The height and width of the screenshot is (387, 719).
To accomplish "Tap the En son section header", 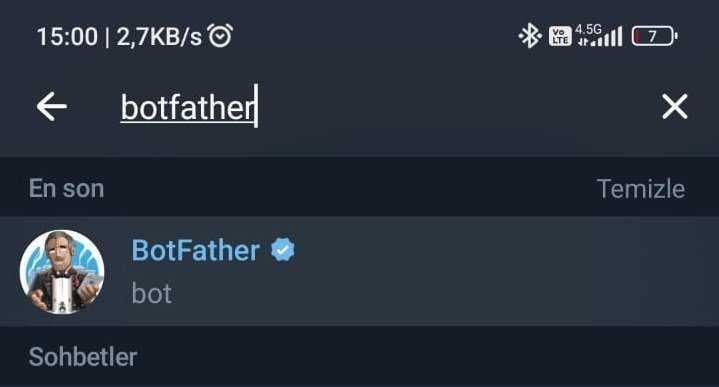I will click(x=66, y=188).
